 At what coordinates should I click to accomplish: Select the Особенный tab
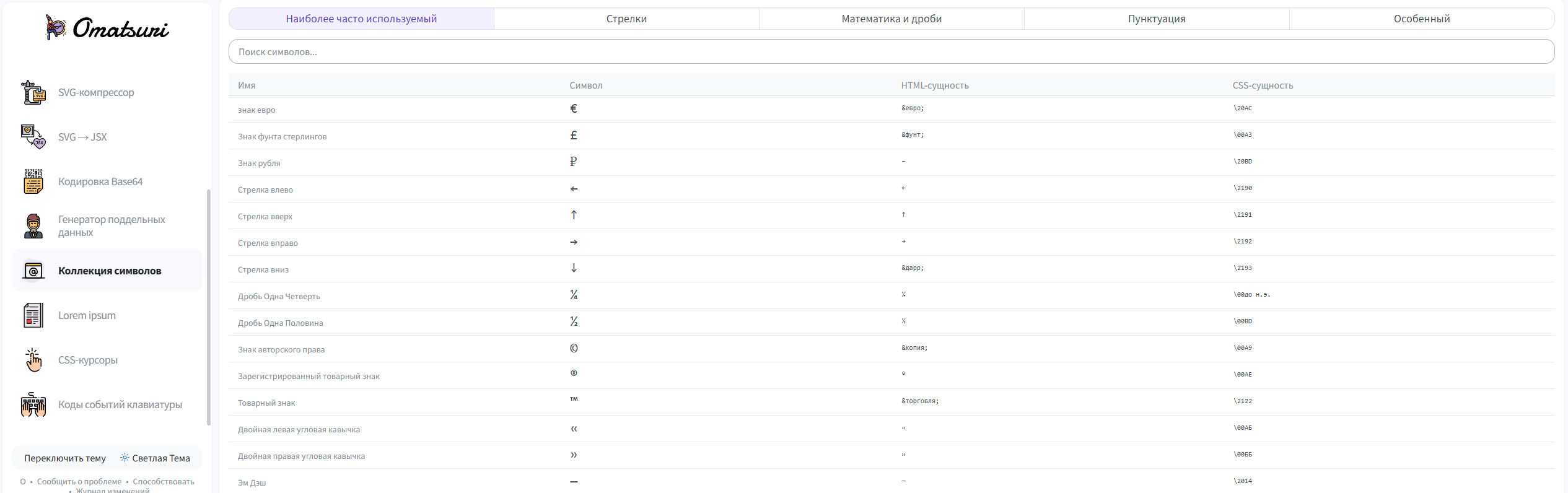1422,19
